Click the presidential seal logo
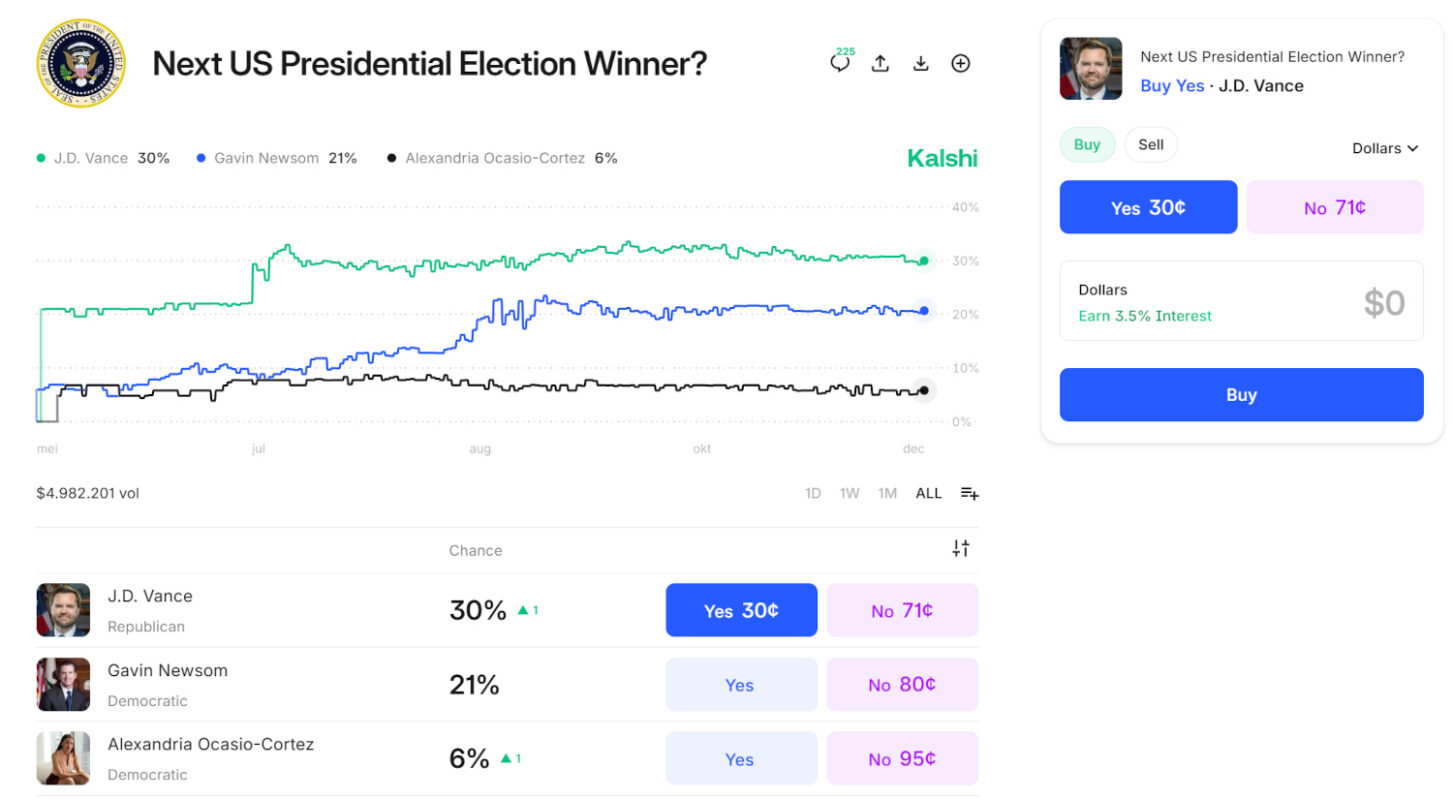 point(82,64)
